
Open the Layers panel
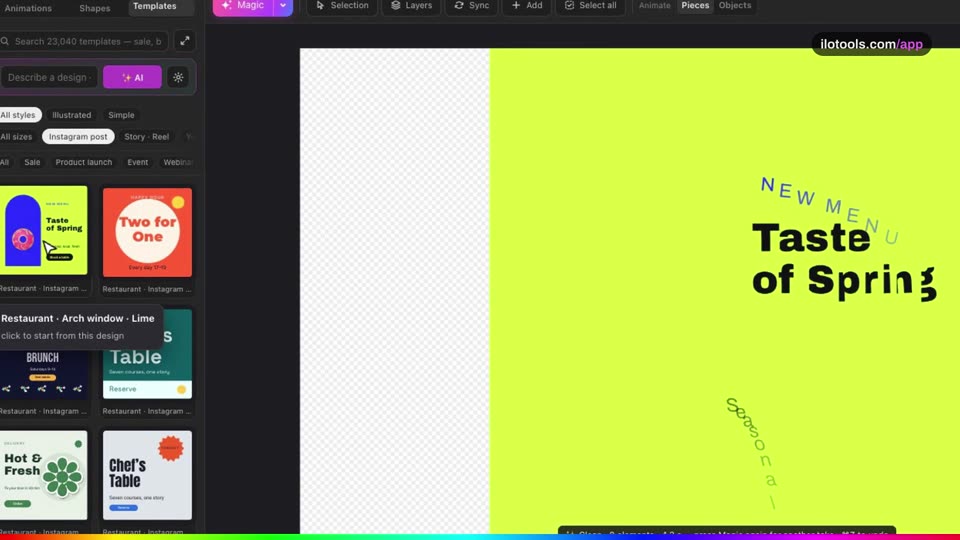[x=411, y=6]
